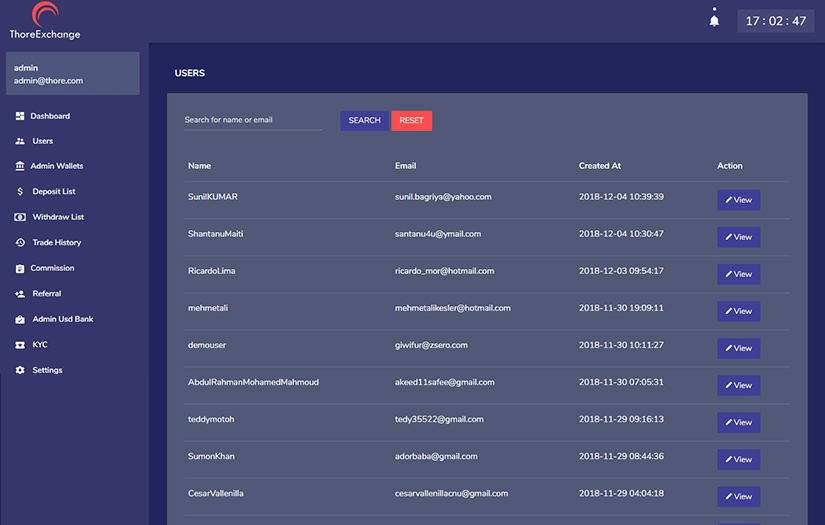This screenshot has width=825, height=525.
Task: Click date 2018-11-30 19:09:11
Action: 621,308
